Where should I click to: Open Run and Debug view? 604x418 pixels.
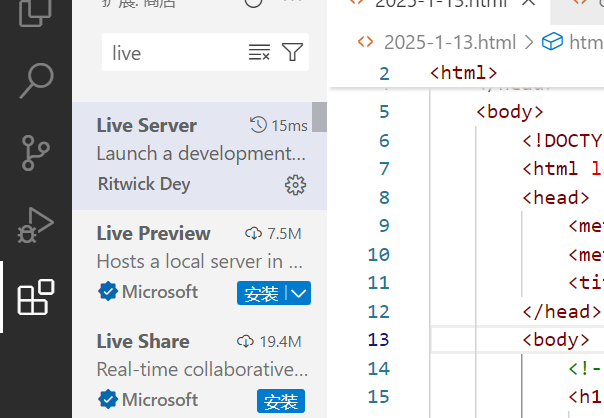click(x=35, y=225)
